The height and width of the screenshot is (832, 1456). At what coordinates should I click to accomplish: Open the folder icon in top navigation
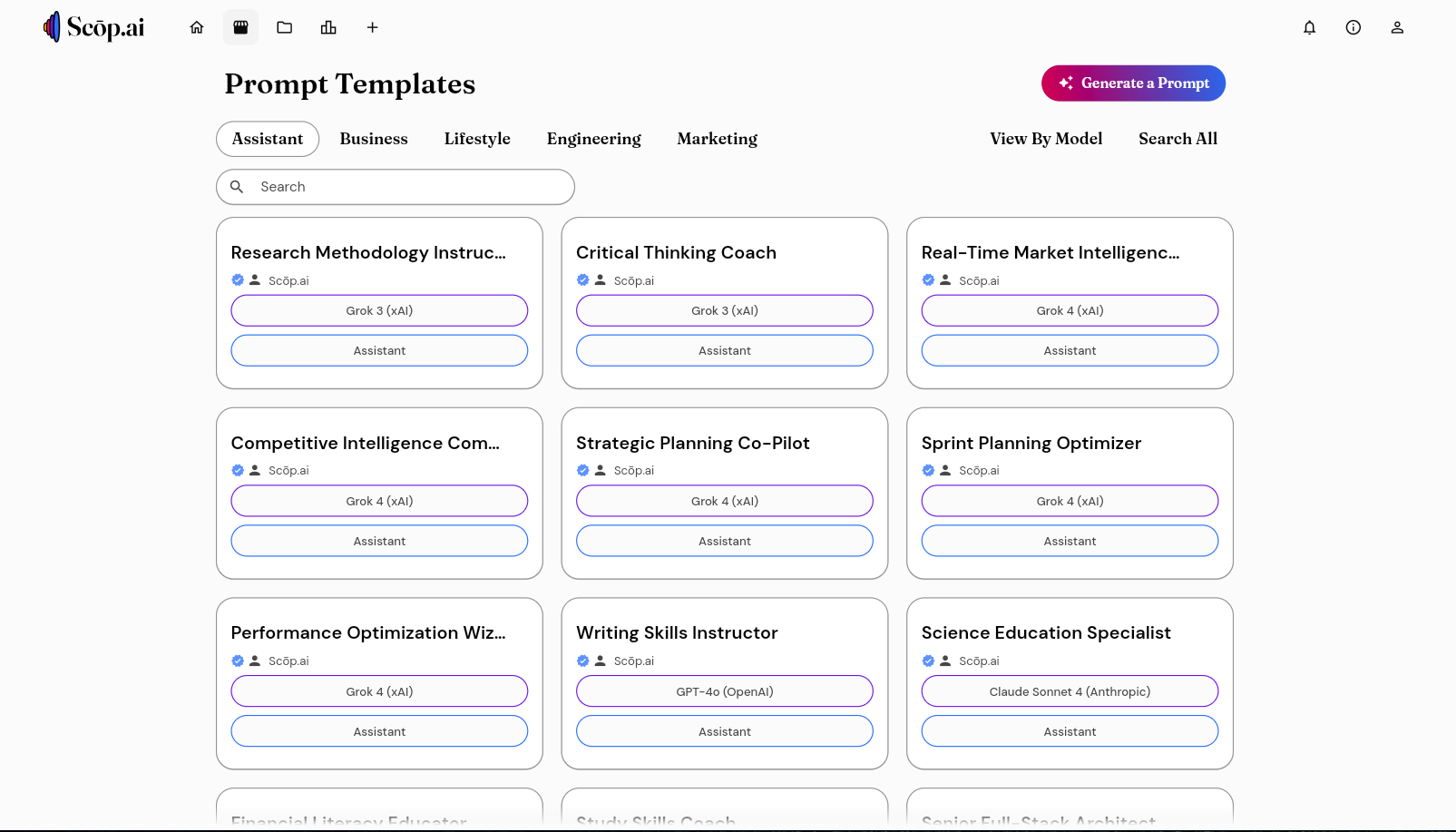[285, 27]
